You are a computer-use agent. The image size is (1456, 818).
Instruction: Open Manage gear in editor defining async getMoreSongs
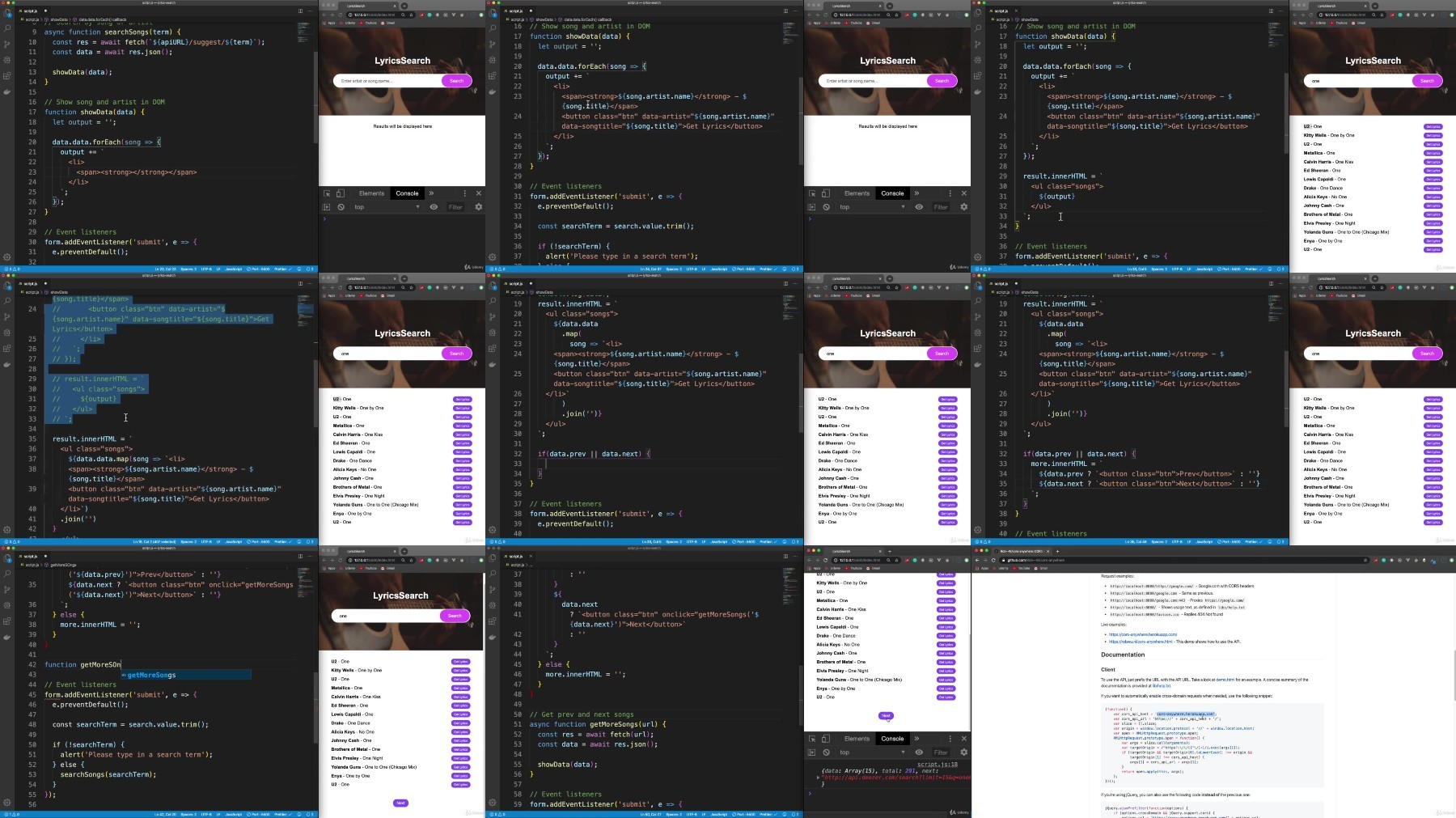(492, 803)
